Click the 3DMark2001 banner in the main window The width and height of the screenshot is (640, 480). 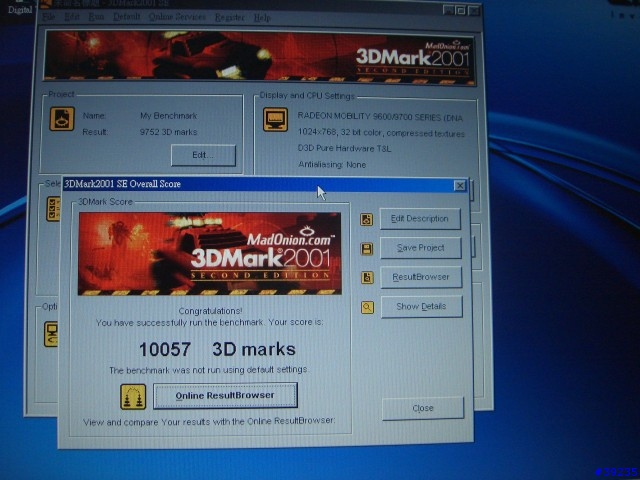click(x=260, y=57)
